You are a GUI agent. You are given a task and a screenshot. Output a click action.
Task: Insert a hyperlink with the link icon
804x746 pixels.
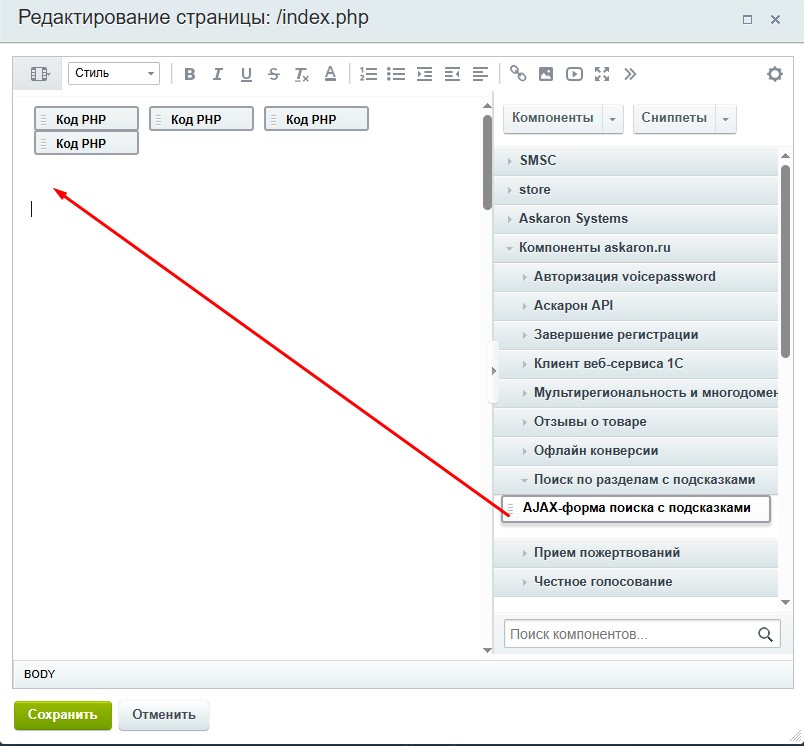coord(518,74)
